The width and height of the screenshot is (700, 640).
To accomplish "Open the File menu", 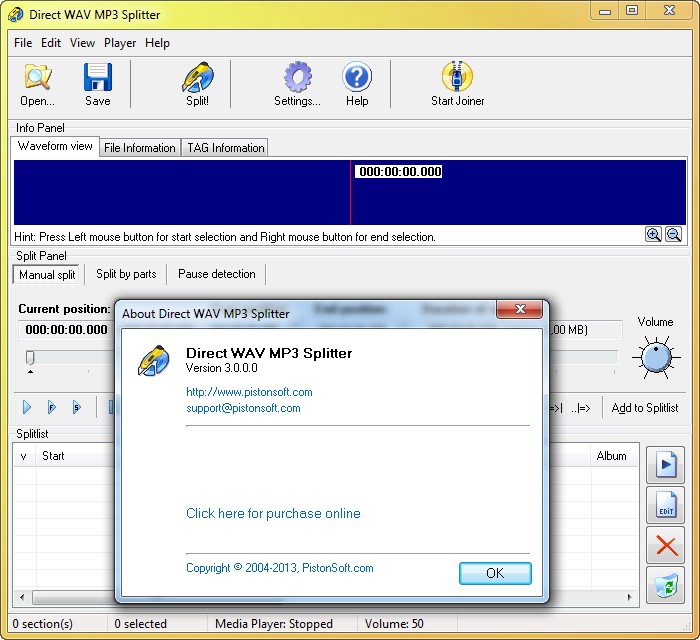I will (x=23, y=43).
